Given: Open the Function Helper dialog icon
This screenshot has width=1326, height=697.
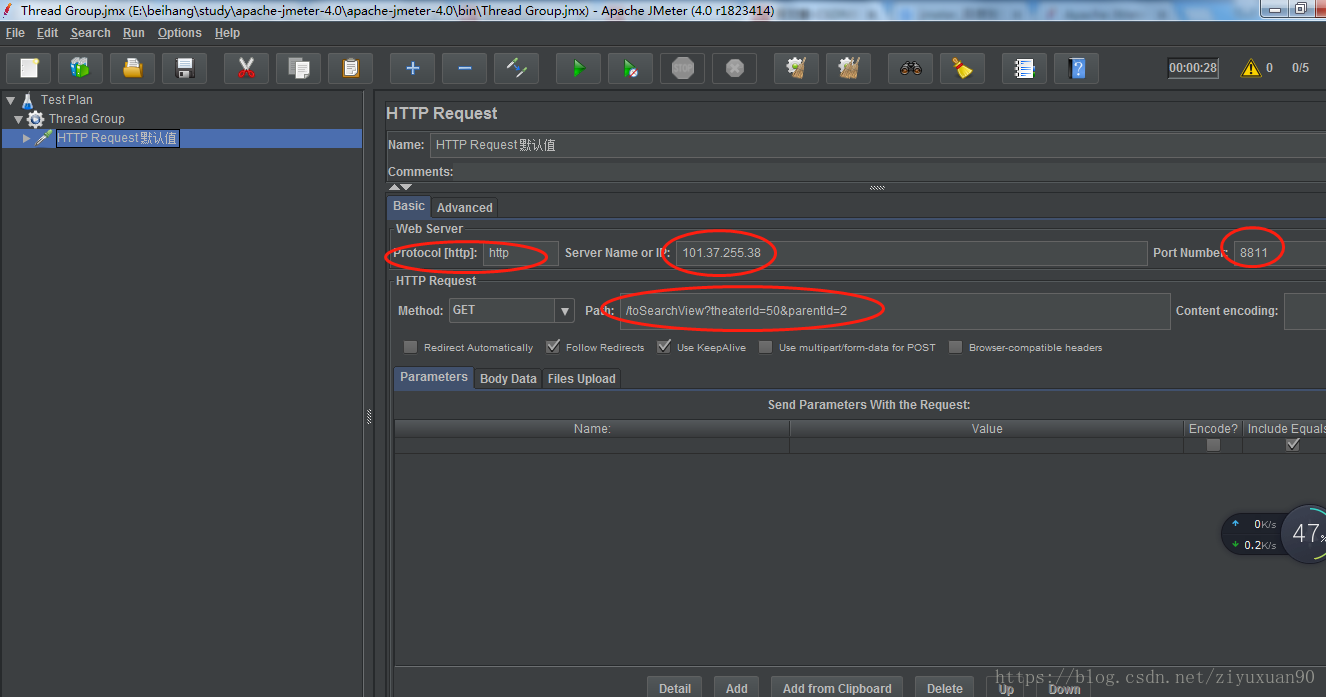Looking at the screenshot, I should tap(1024, 68).
